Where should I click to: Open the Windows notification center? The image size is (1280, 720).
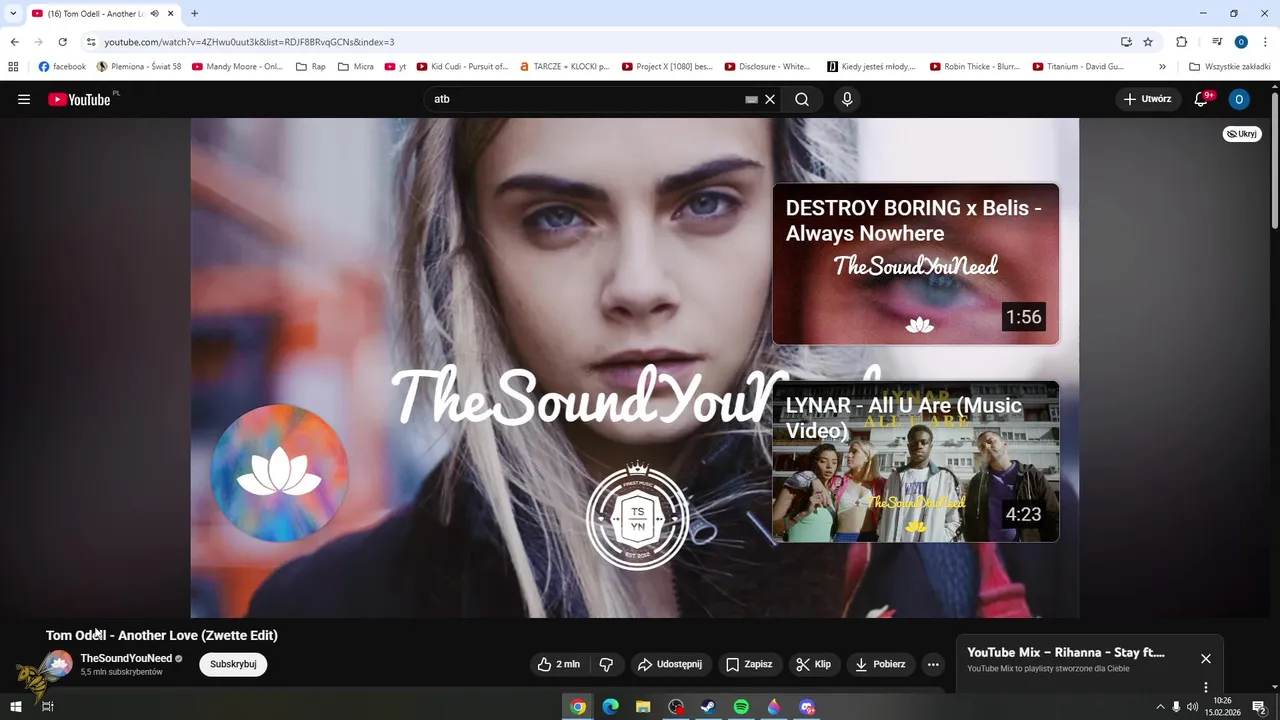point(1260,707)
